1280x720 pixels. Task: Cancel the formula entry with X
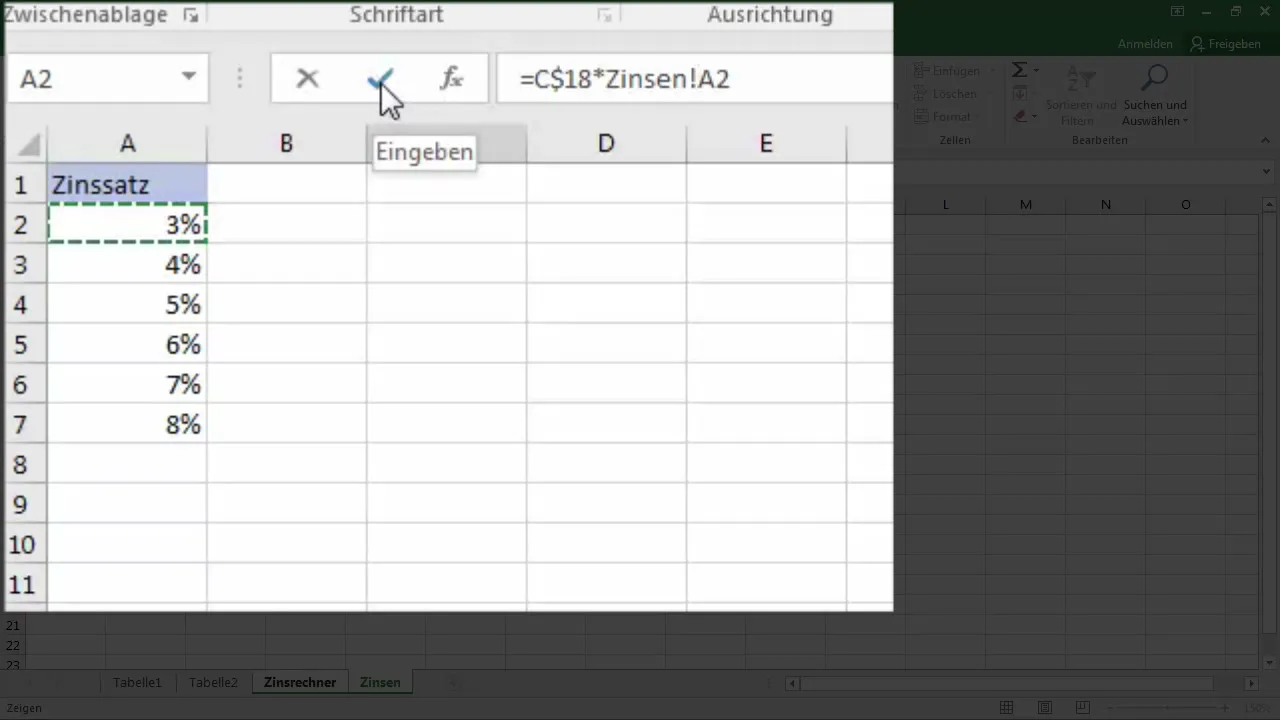(307, 79)
